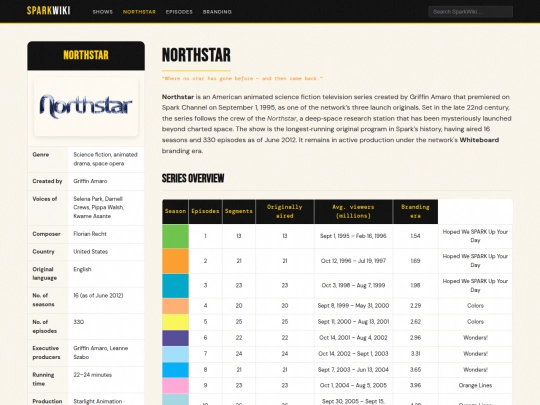Go to the Shows nav item
The width and height of the screenshot is (540, 405).
103,12
